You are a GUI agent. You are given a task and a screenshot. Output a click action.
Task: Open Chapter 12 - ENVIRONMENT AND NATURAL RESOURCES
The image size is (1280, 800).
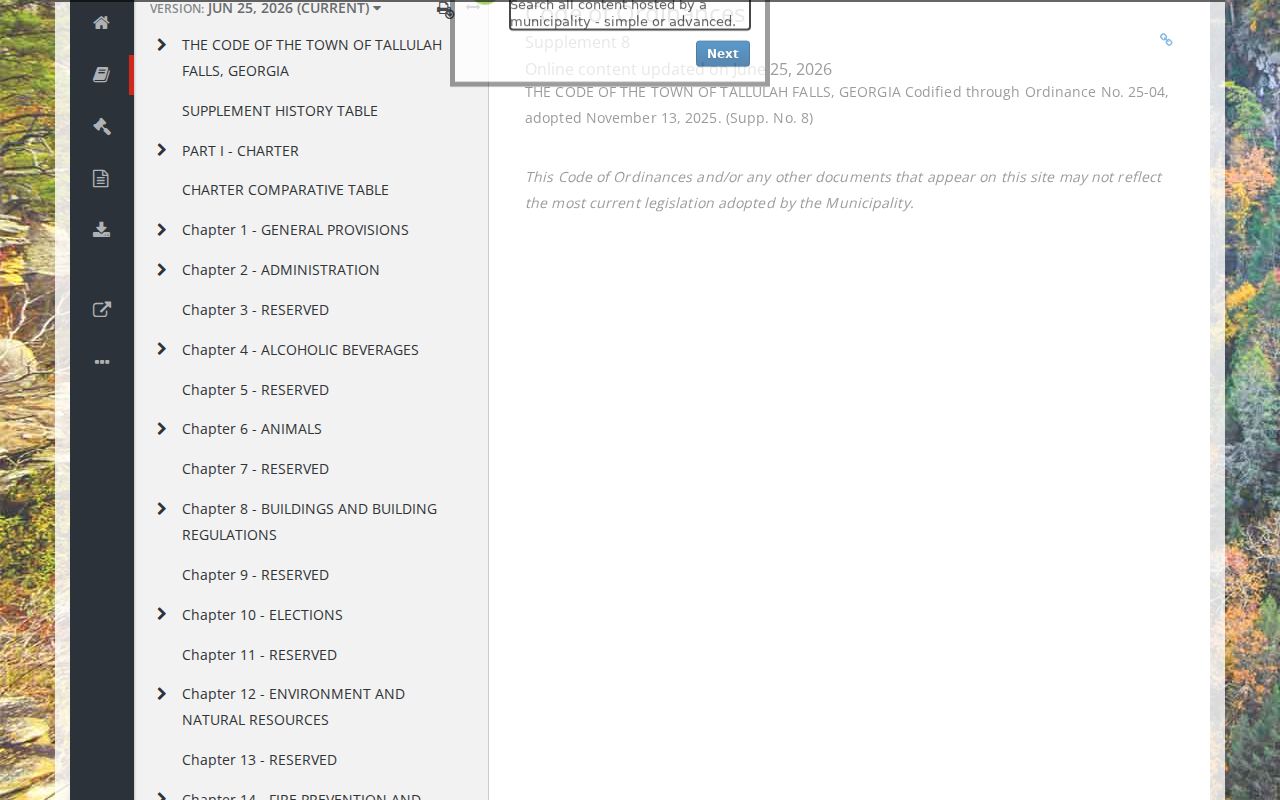pos(293,707)
